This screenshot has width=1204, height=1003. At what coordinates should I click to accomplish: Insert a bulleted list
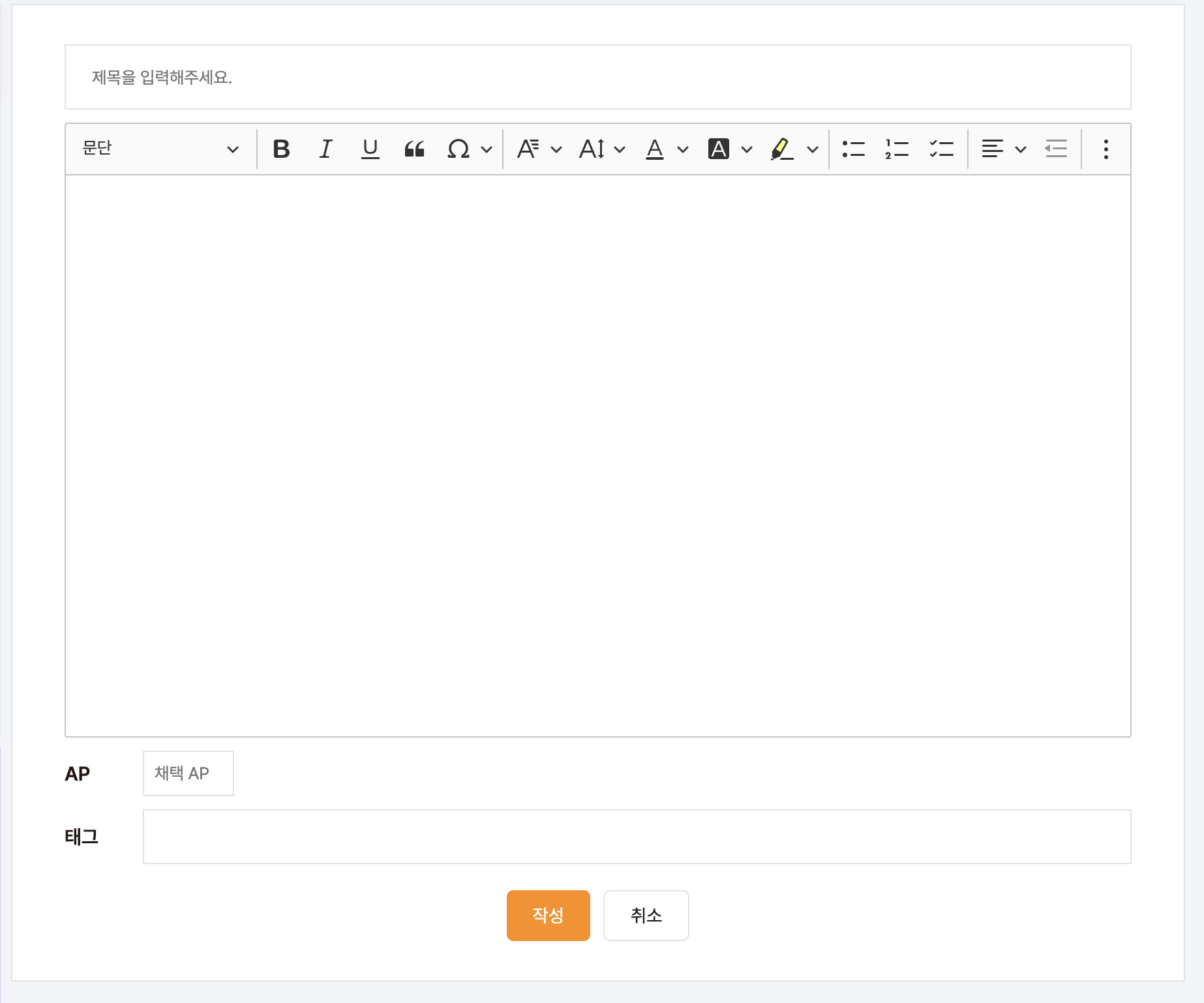[853, 149]
